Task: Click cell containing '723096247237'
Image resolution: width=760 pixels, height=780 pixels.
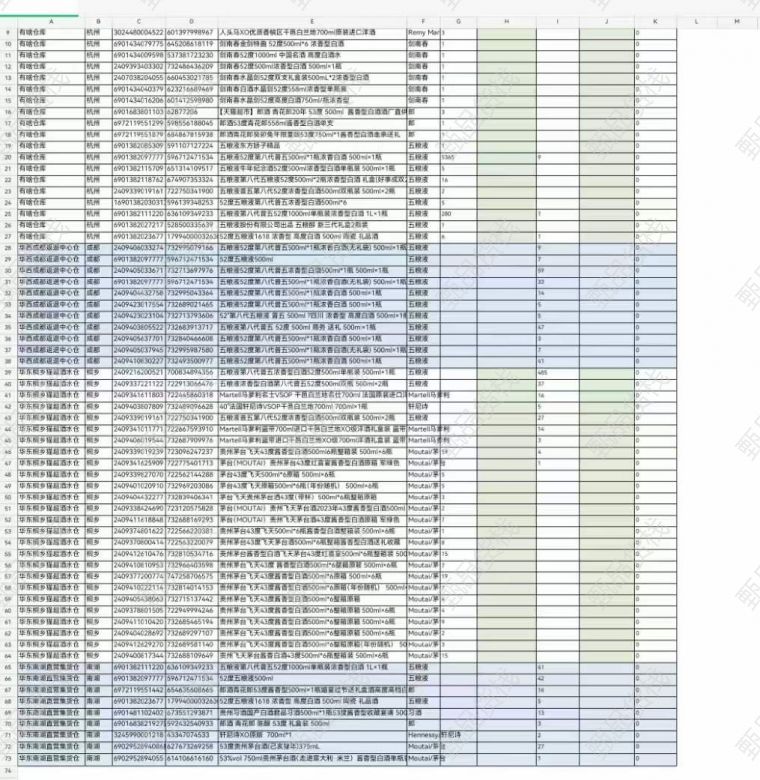Action: pos(191,452)
